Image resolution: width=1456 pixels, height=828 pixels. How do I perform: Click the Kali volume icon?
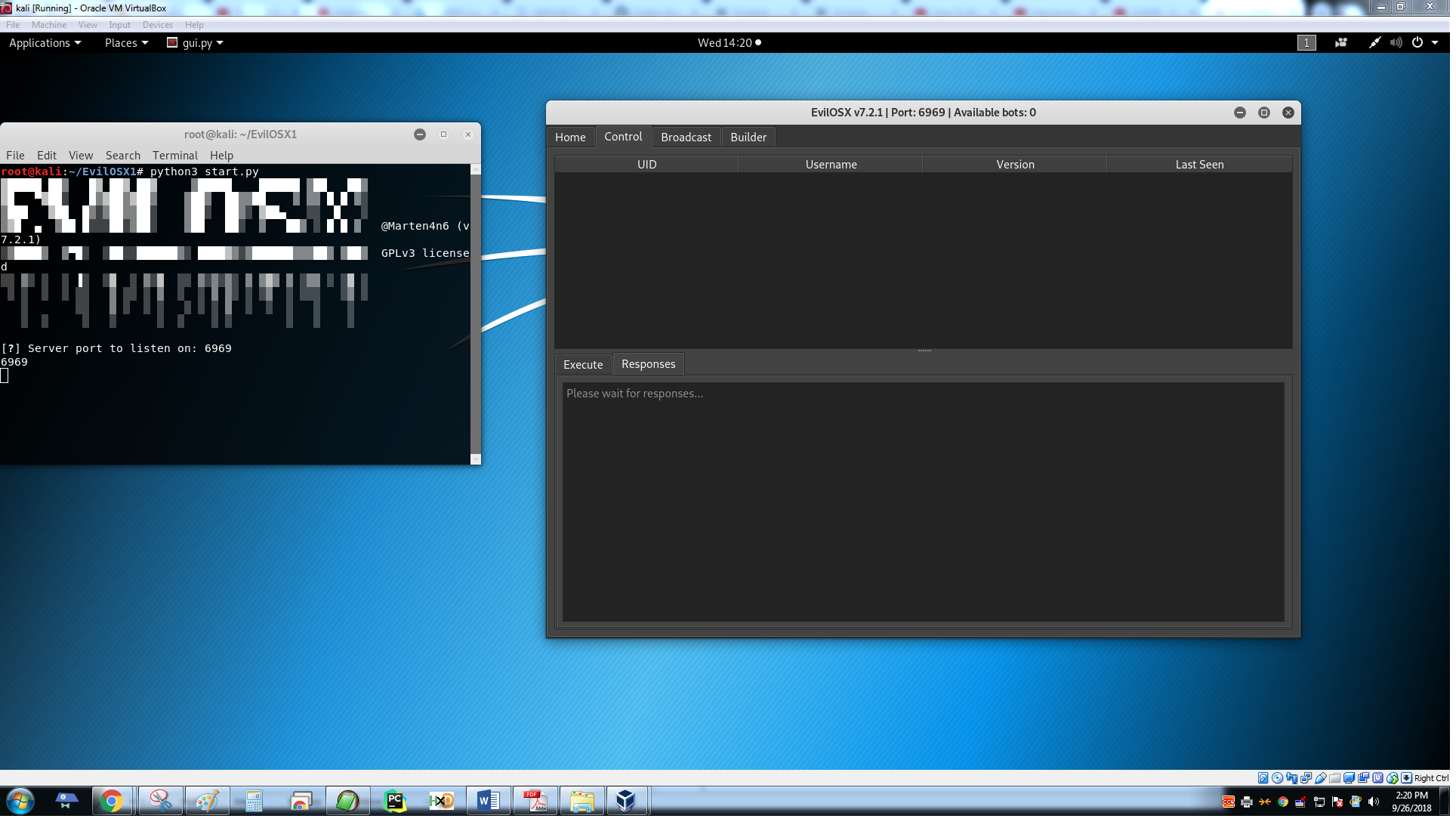(1396, 43)
